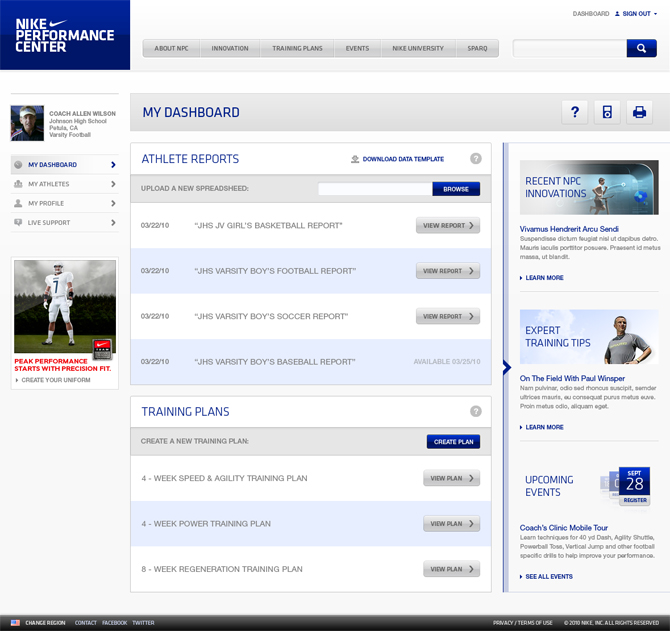Print the dashboard using printer icon
670x631 pixels.
[x=639, y=112]
